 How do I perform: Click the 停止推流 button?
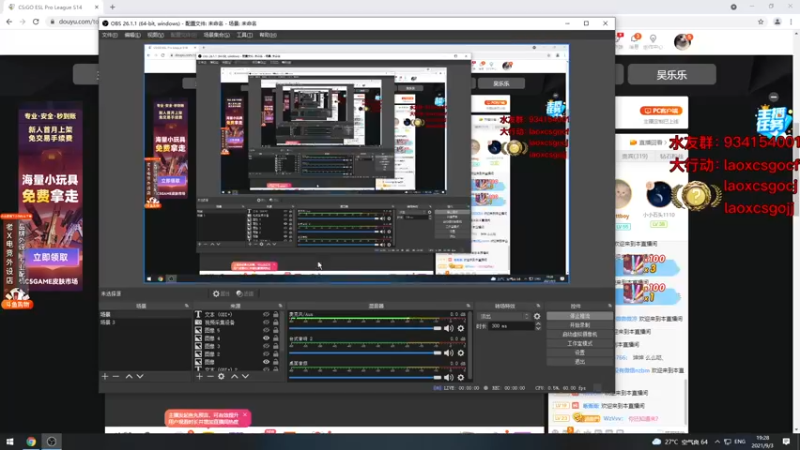(x=580, y=316)
